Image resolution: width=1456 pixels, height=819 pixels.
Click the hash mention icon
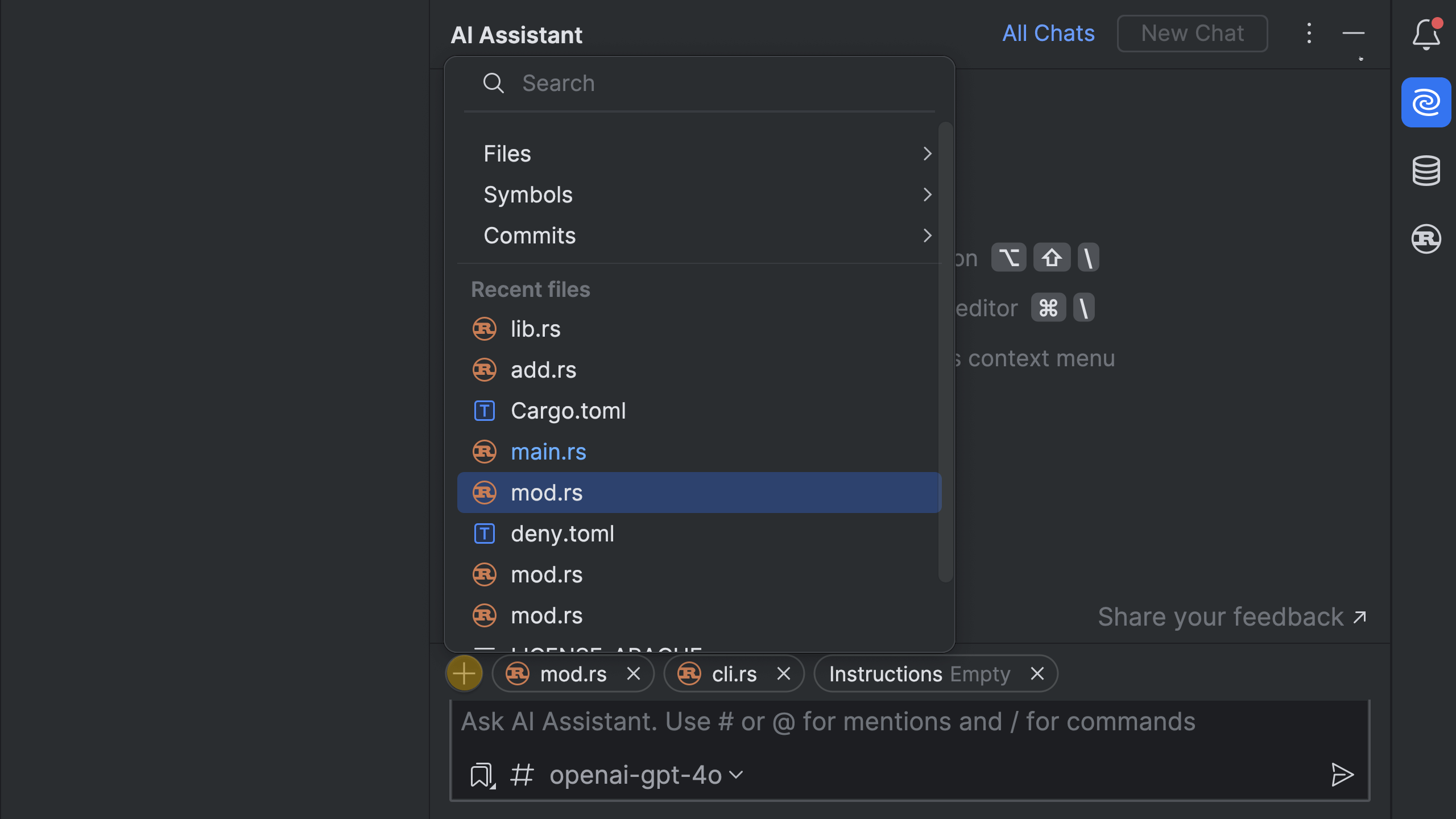point(522,775)
